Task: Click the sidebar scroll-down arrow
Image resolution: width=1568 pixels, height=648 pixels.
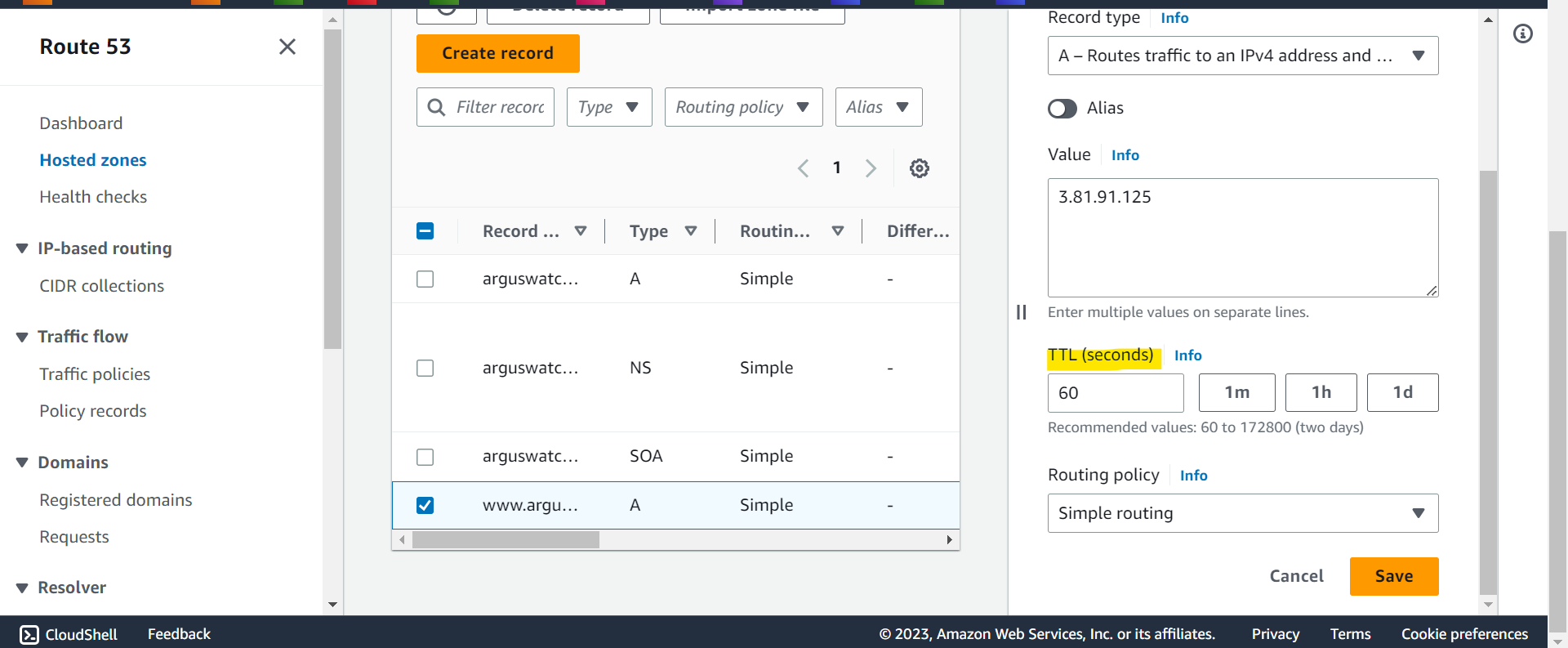Action: point(332,605)
